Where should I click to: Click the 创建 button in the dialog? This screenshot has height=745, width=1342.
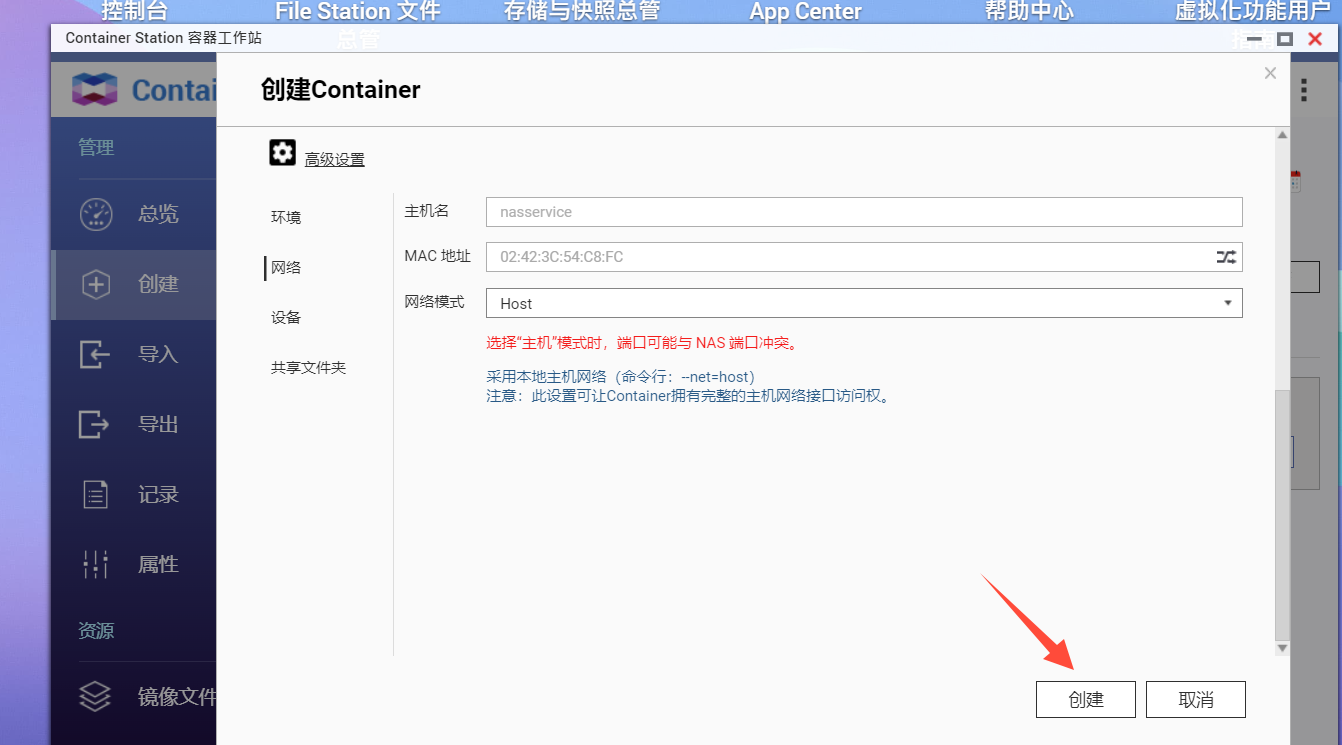(x=1086, y=700)
